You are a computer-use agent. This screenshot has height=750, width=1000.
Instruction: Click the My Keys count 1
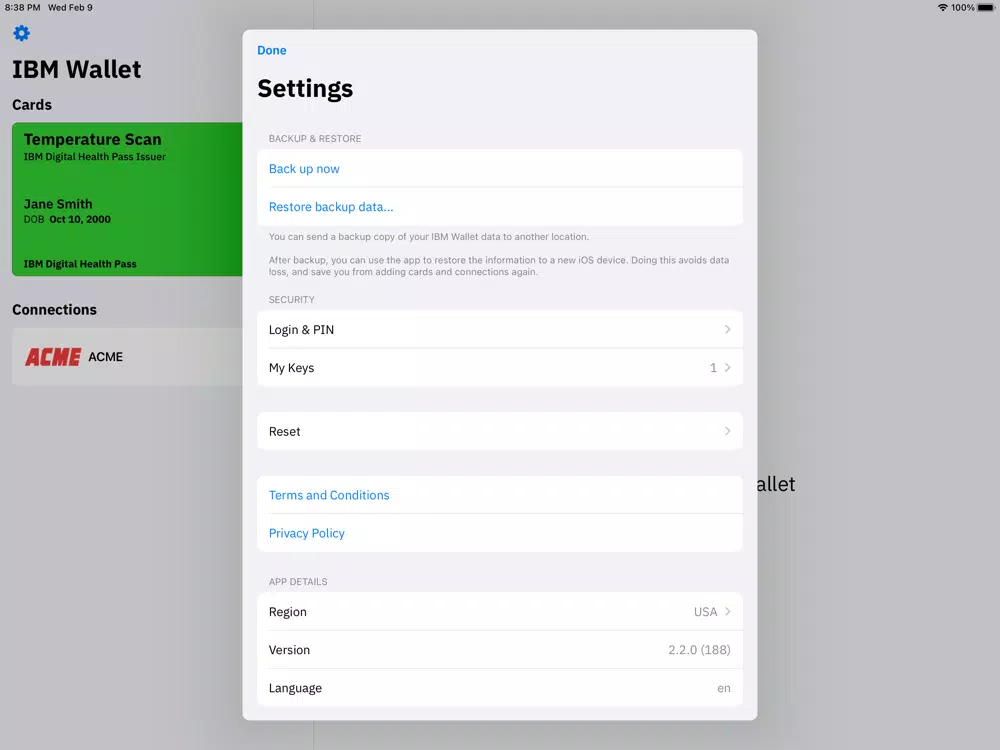713,367
